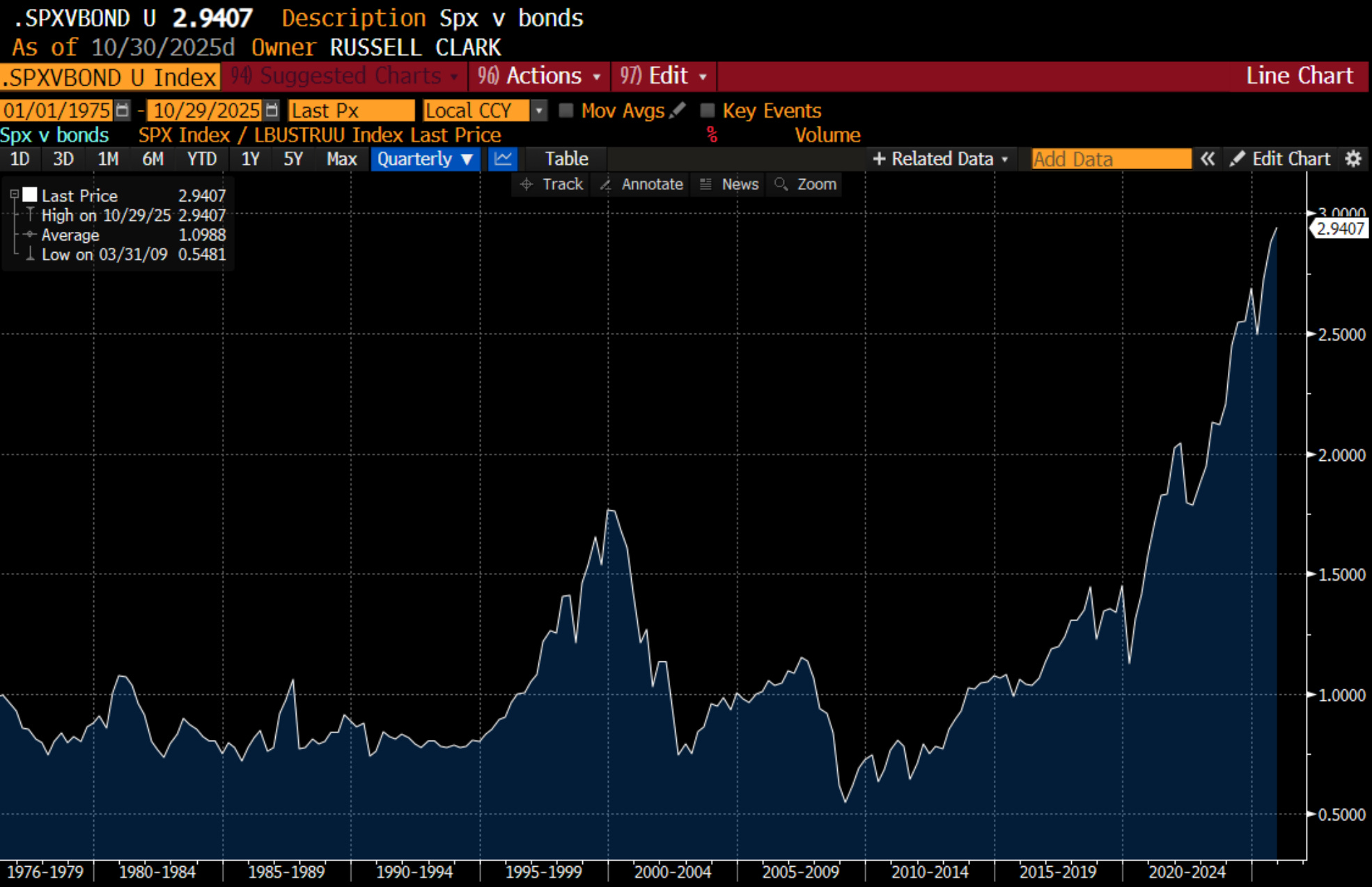This screenshot has width=1372, height=887.
Task: Collapse the Last Price legend box
Action: click(14, 195)
